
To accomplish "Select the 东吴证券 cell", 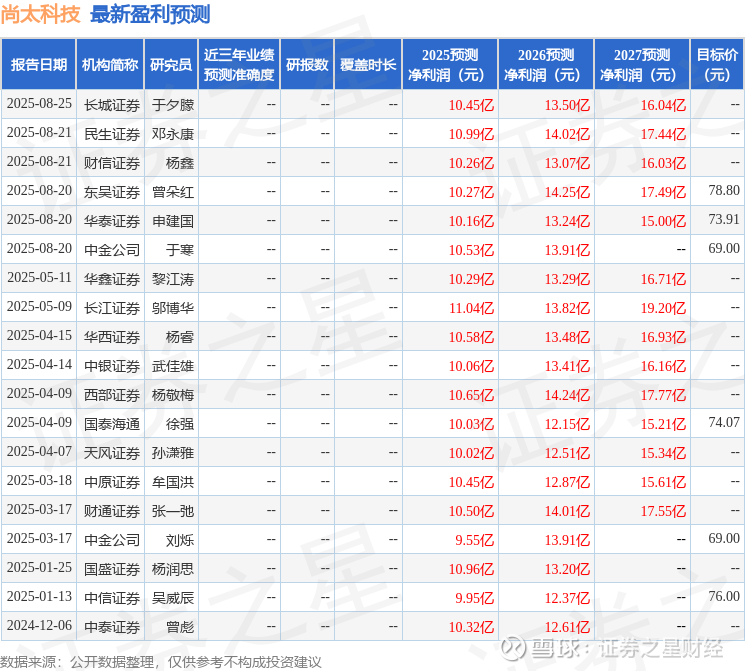I will coord(112,192).
